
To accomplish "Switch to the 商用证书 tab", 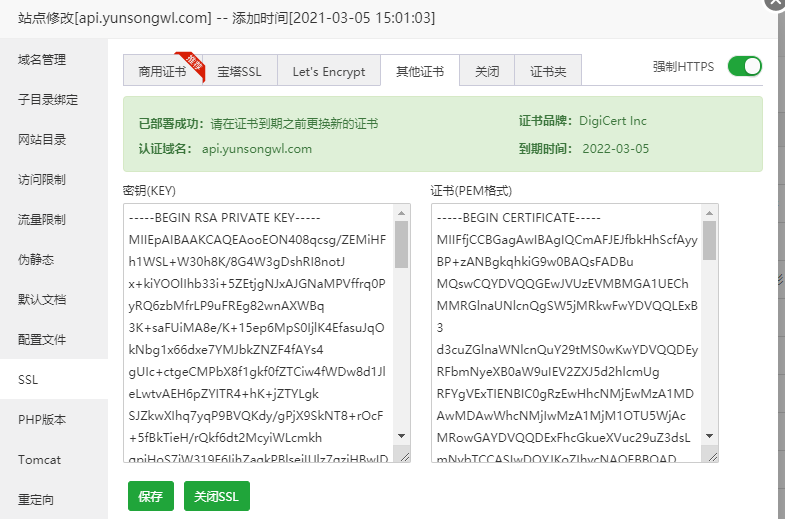I will 162,72.
